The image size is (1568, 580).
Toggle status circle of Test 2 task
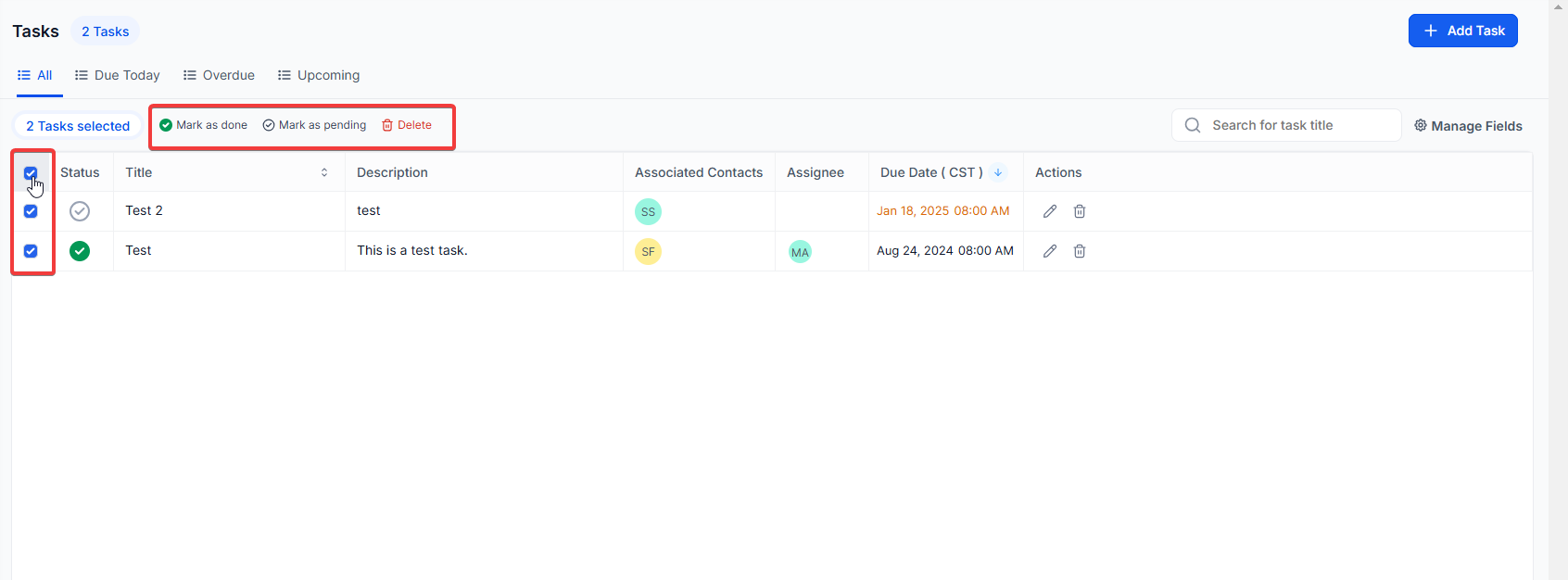[x=80, y=211]
